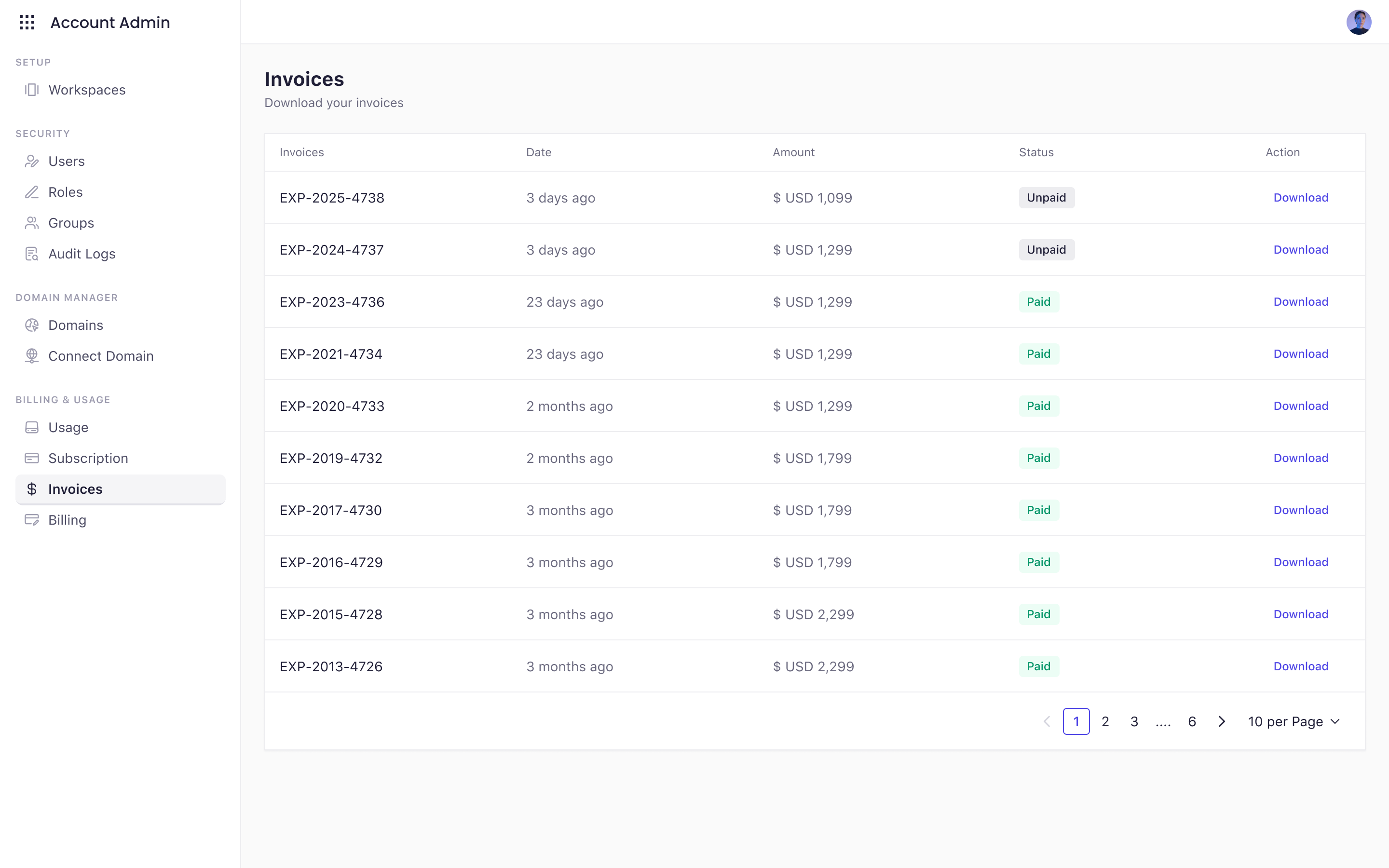Click the Workspaces sidebar icon
Screen dimensions: 1389x868
coord(31,90)
